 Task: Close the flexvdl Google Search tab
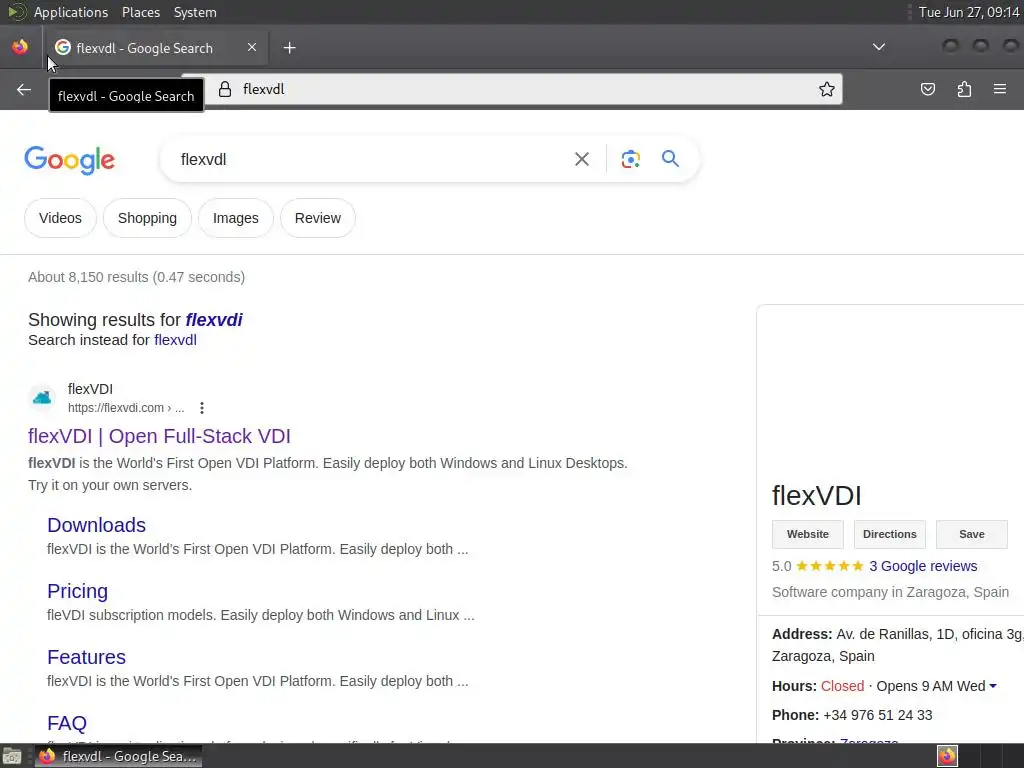252,47
